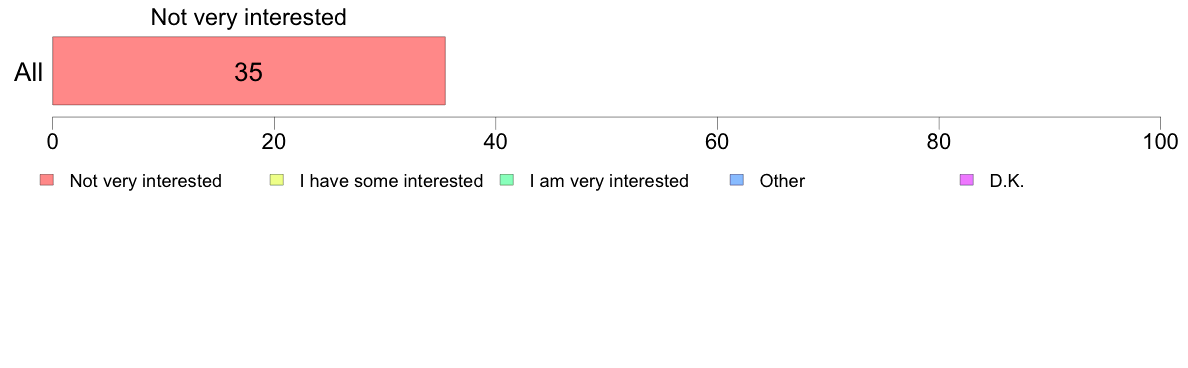
Task: Select the I have some interested legend label
Action: (x=391, y=181)
